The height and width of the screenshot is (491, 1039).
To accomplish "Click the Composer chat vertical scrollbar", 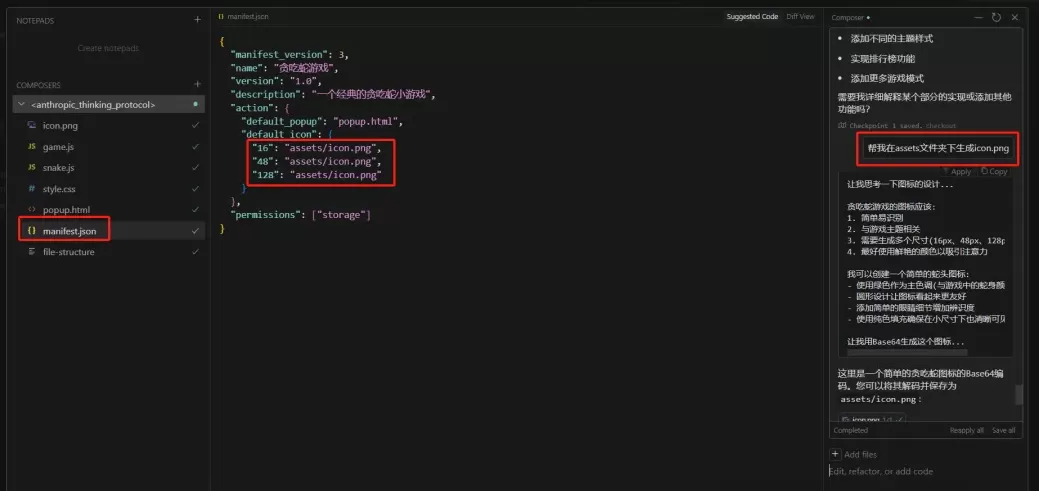I will pos(1019,394).
